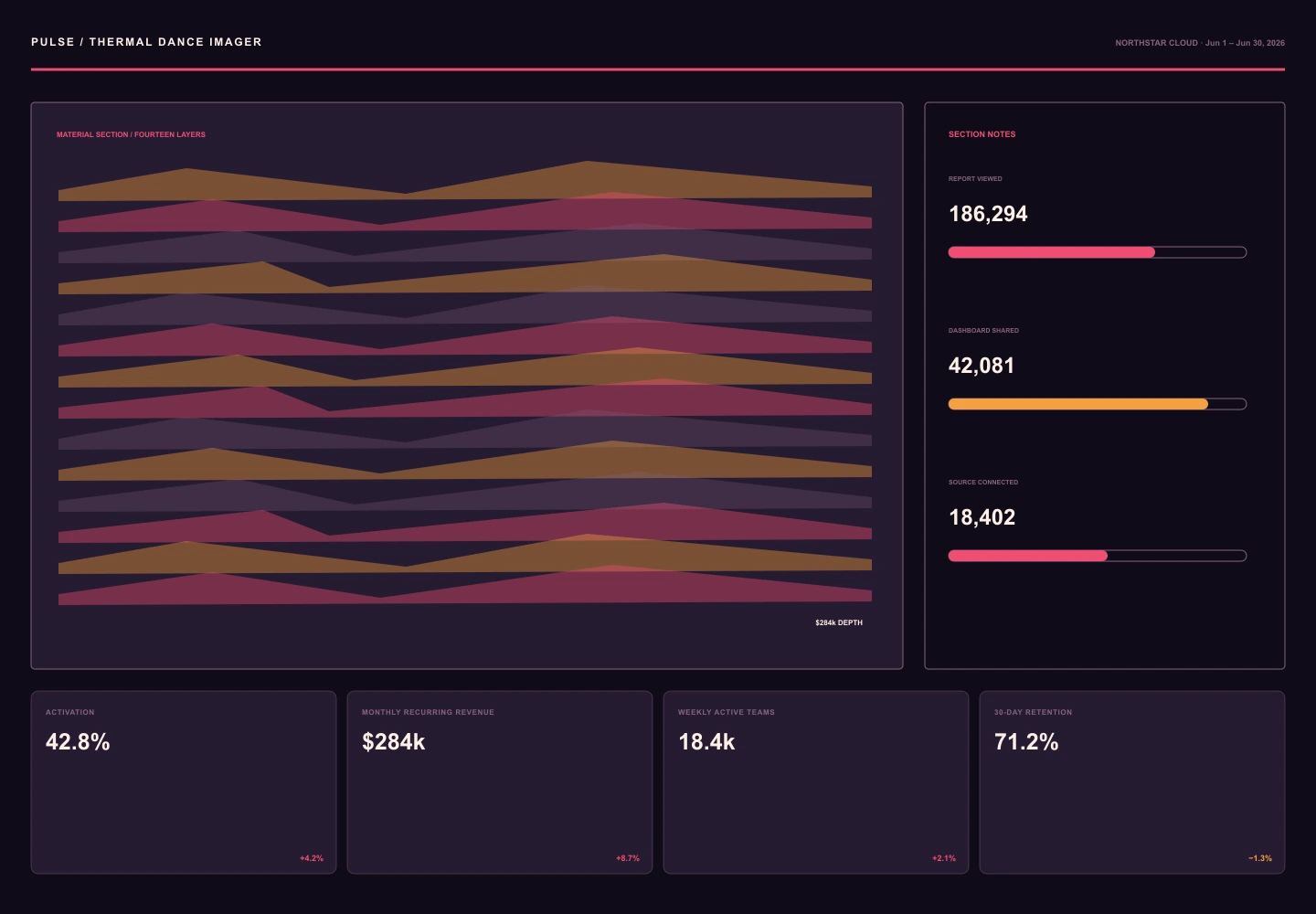Click the Dashboard Shared orange progress bar
The image size is (1316, 914).
[x=1098, y=404]
